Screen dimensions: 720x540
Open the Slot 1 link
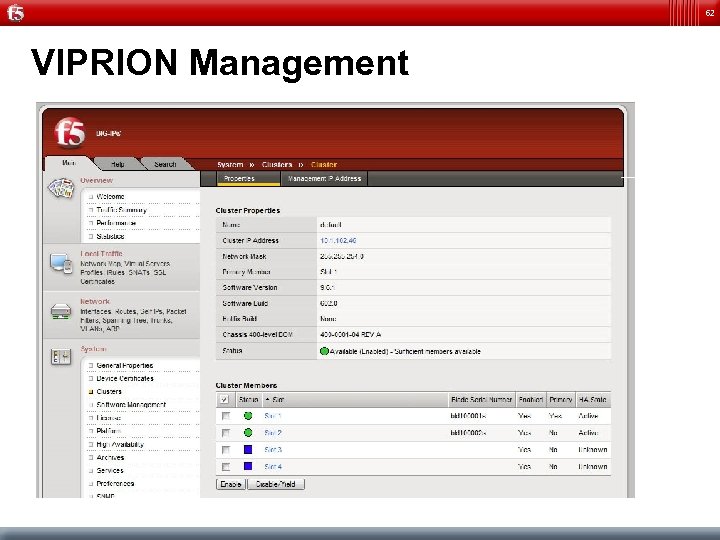tap(273, 416)
